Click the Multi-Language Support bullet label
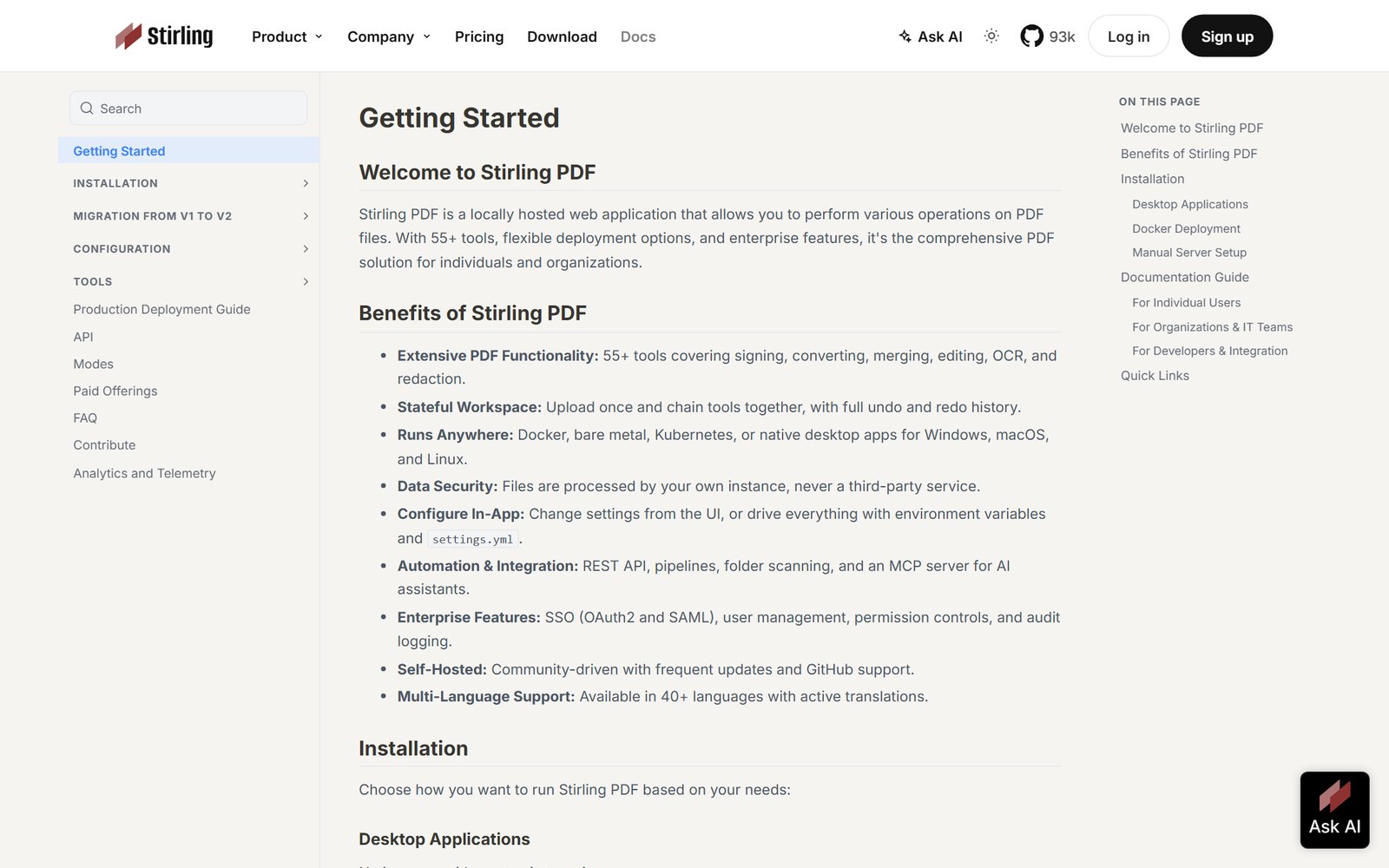This screenshot has width=1389, height=868. point(486,696)
